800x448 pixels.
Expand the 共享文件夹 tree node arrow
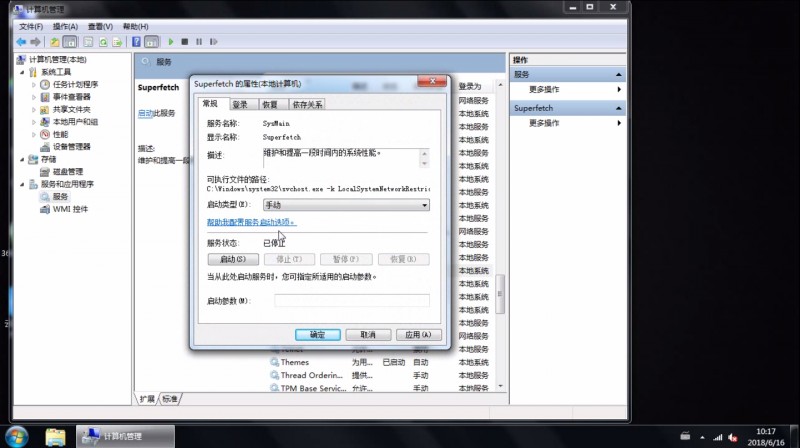[34, 109]
